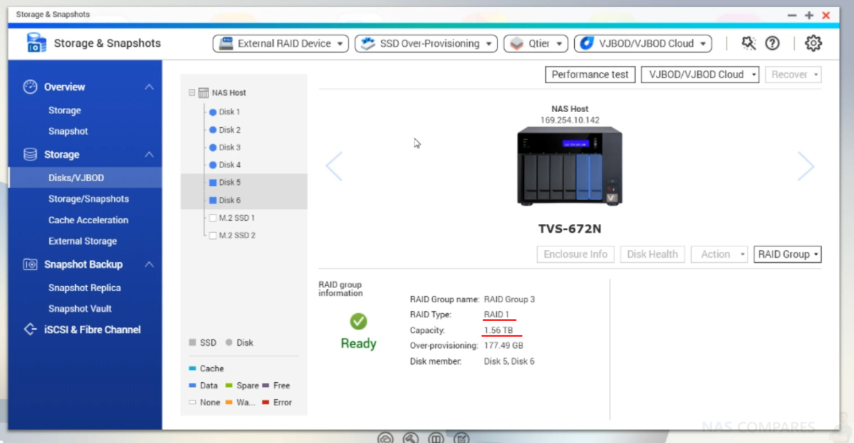
Task: Select Disk 4 in the tree
Action: [229, 165]
